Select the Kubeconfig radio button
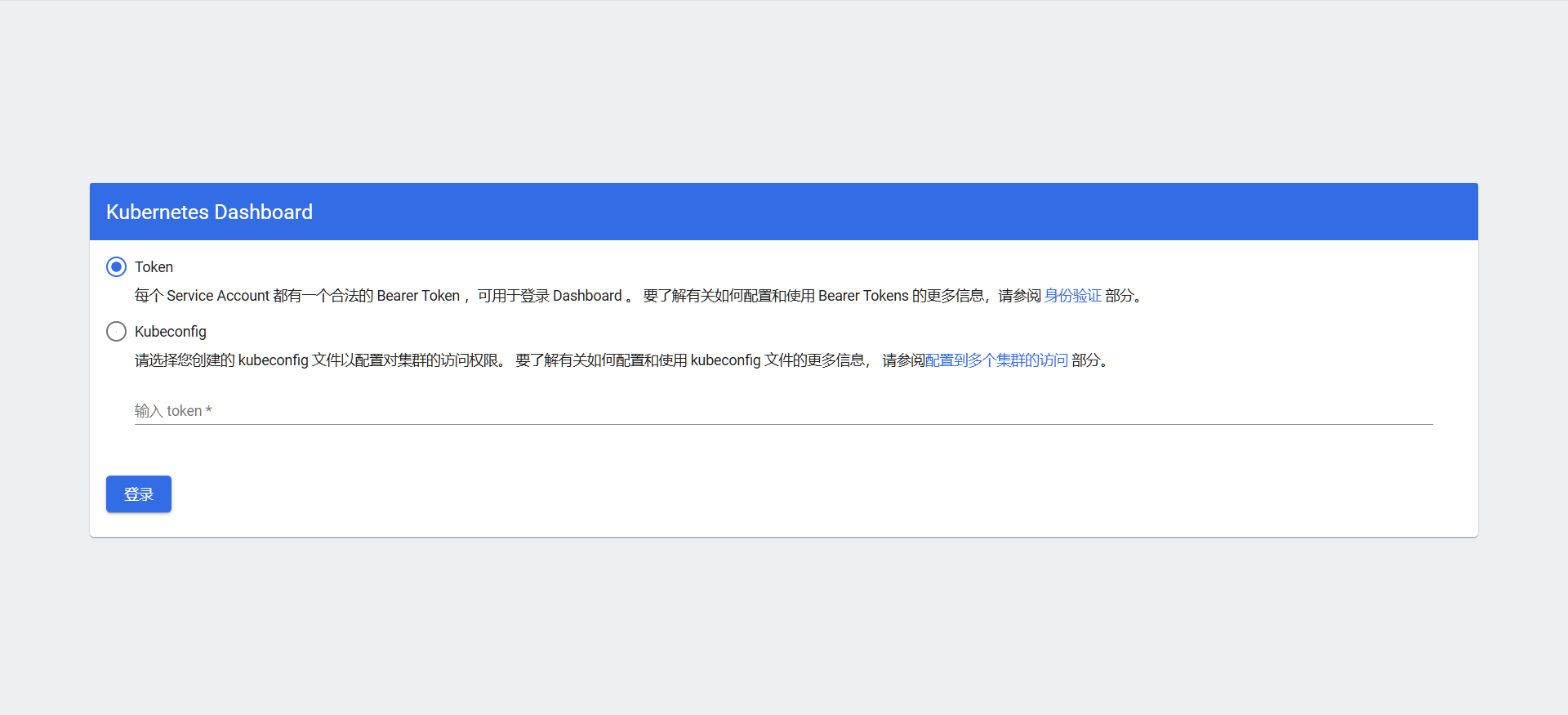1568x715 pixels. click(x=117, y=332)
